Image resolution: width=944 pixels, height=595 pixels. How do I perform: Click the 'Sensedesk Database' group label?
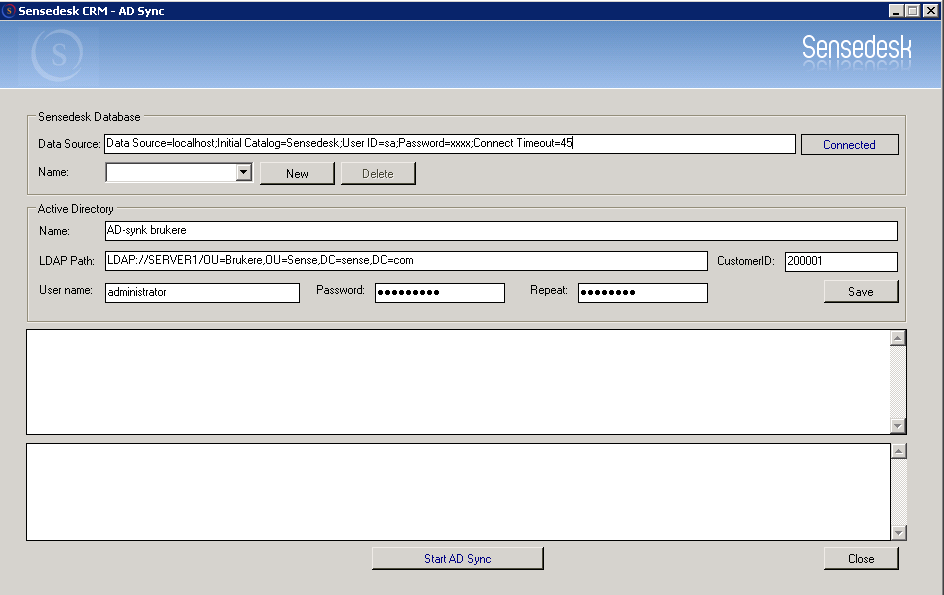pyautogui.click(x=89, y=117)
